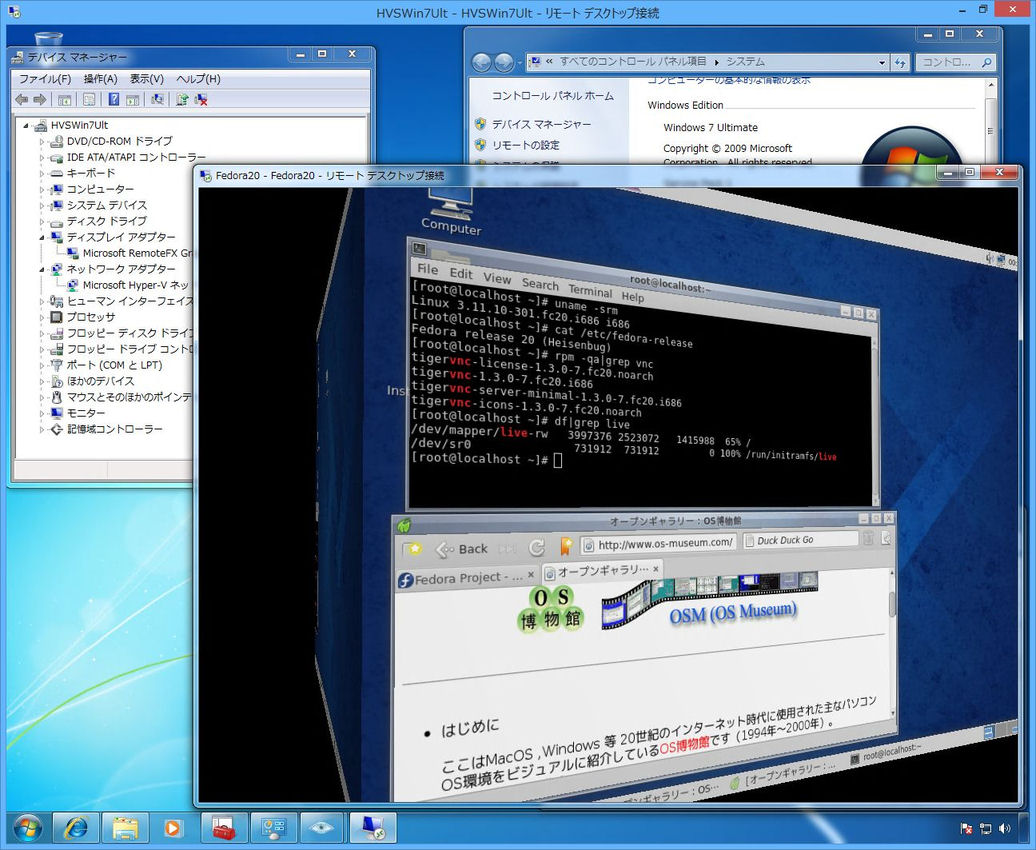Viewport: 1036px width, 850px height.
Task: Open ヘルプ(H) menu in Device Manager
Action: (x=198, y=79)
